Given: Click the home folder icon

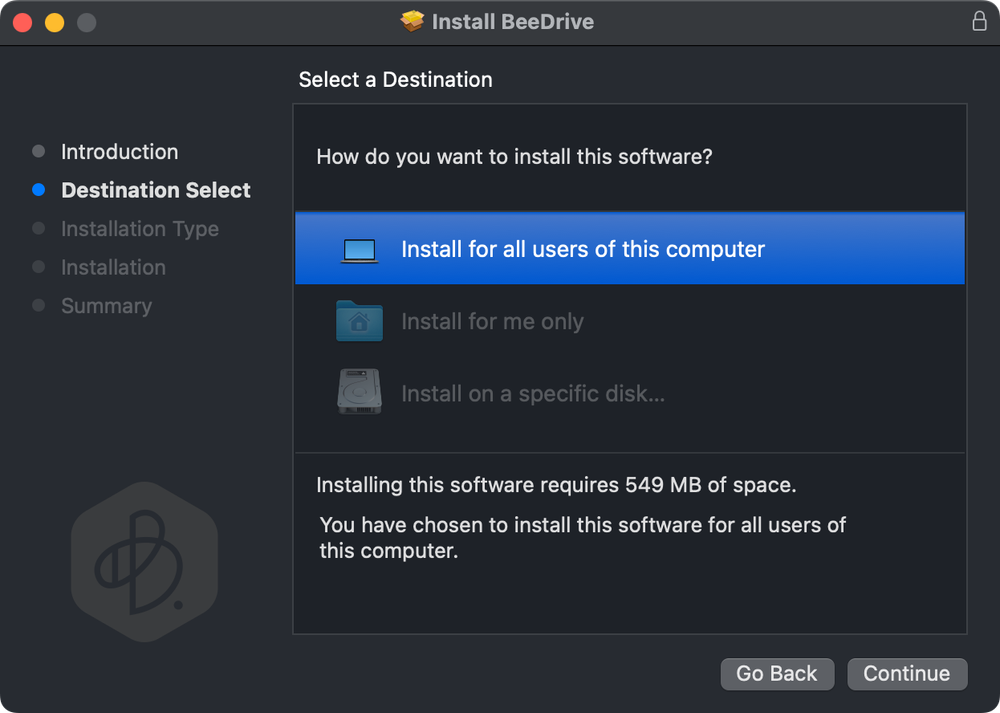Looking at the screenshot, I should click(x=359, y=321).
